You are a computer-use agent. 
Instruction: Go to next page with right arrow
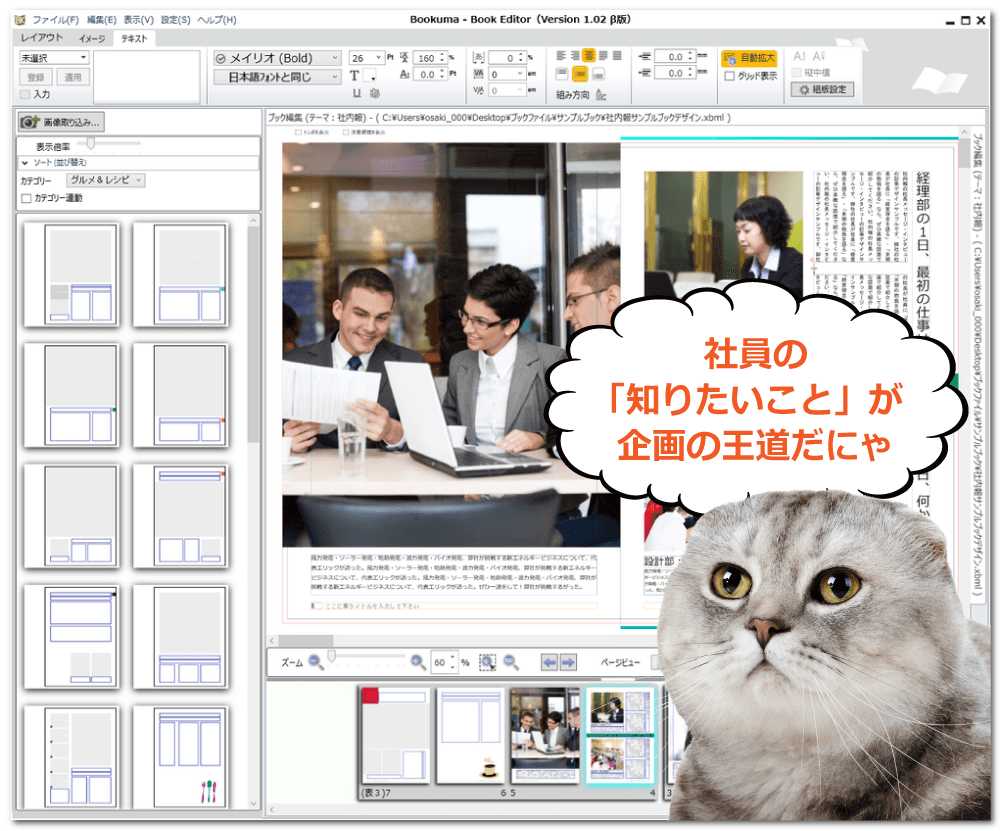click(568, 661)
